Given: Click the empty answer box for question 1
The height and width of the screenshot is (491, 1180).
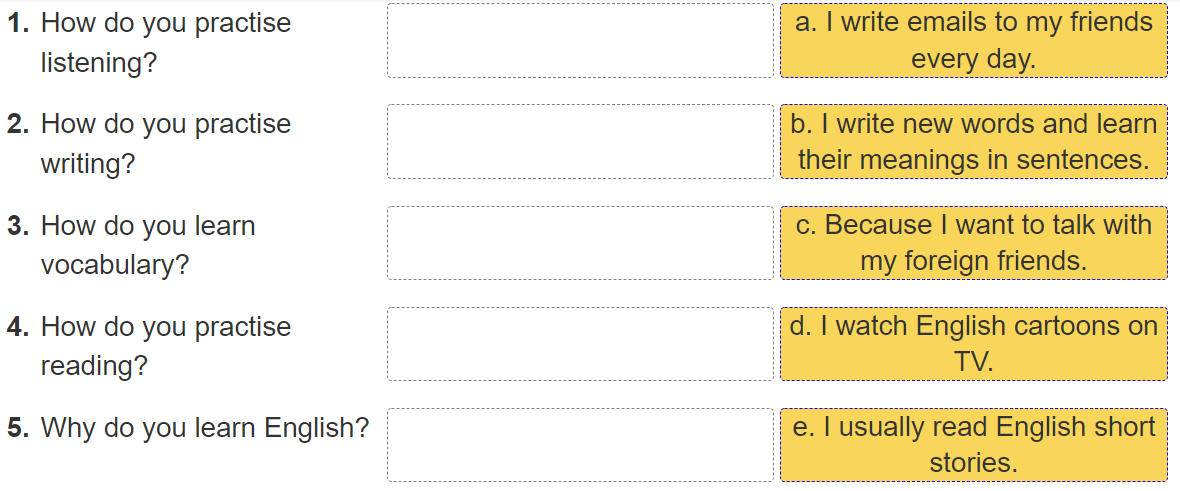Looking at the screenshot, I should 580,41.
